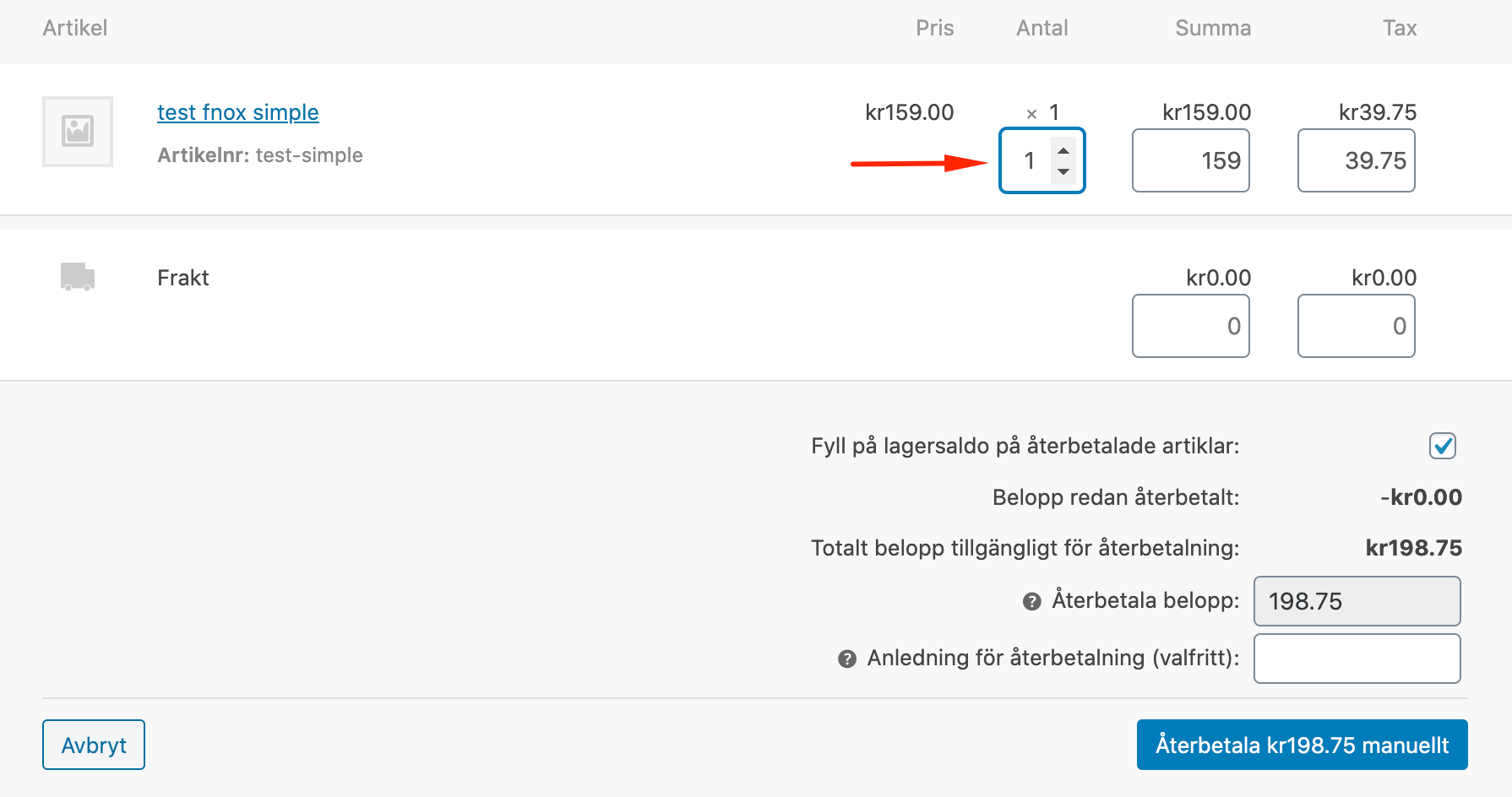
Task: Click the product image placeholder thumbnail
Action: pos(78,132)
